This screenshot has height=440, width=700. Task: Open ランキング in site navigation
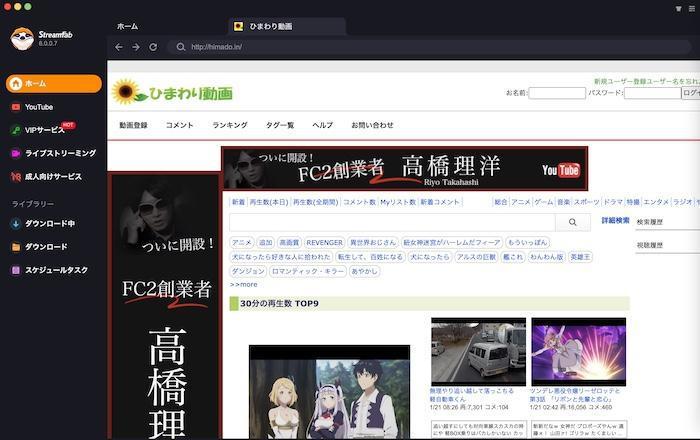(230, 125)
